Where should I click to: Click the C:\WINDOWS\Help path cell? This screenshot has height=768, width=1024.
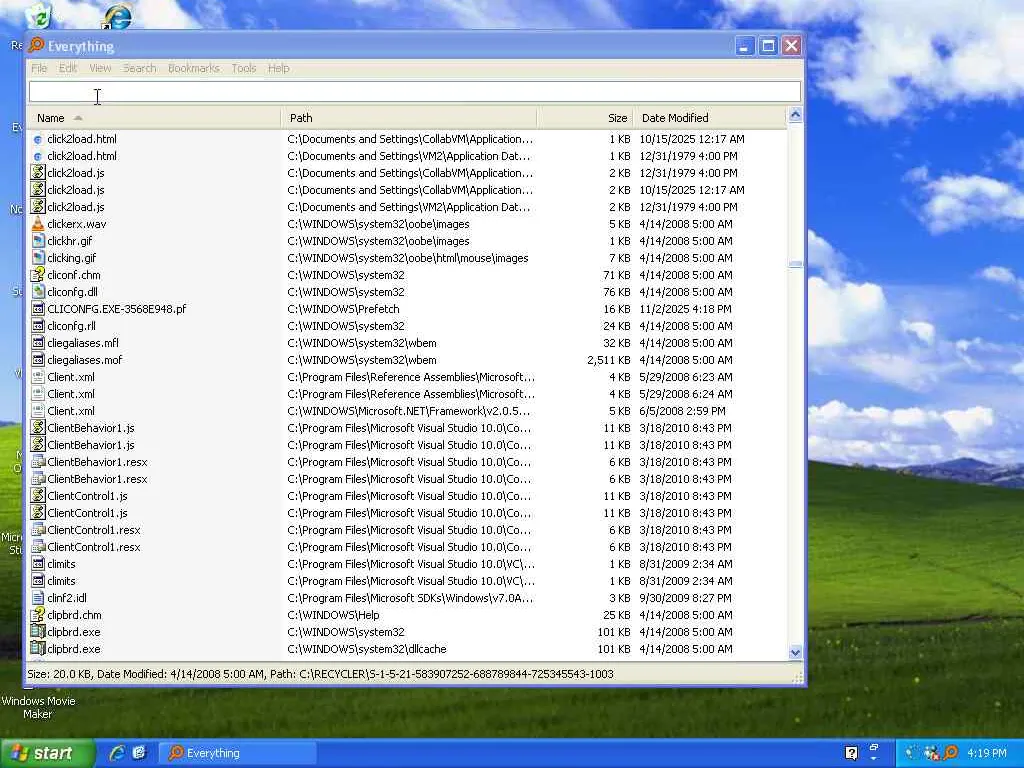pyautogui.click(x=333, y=615)
